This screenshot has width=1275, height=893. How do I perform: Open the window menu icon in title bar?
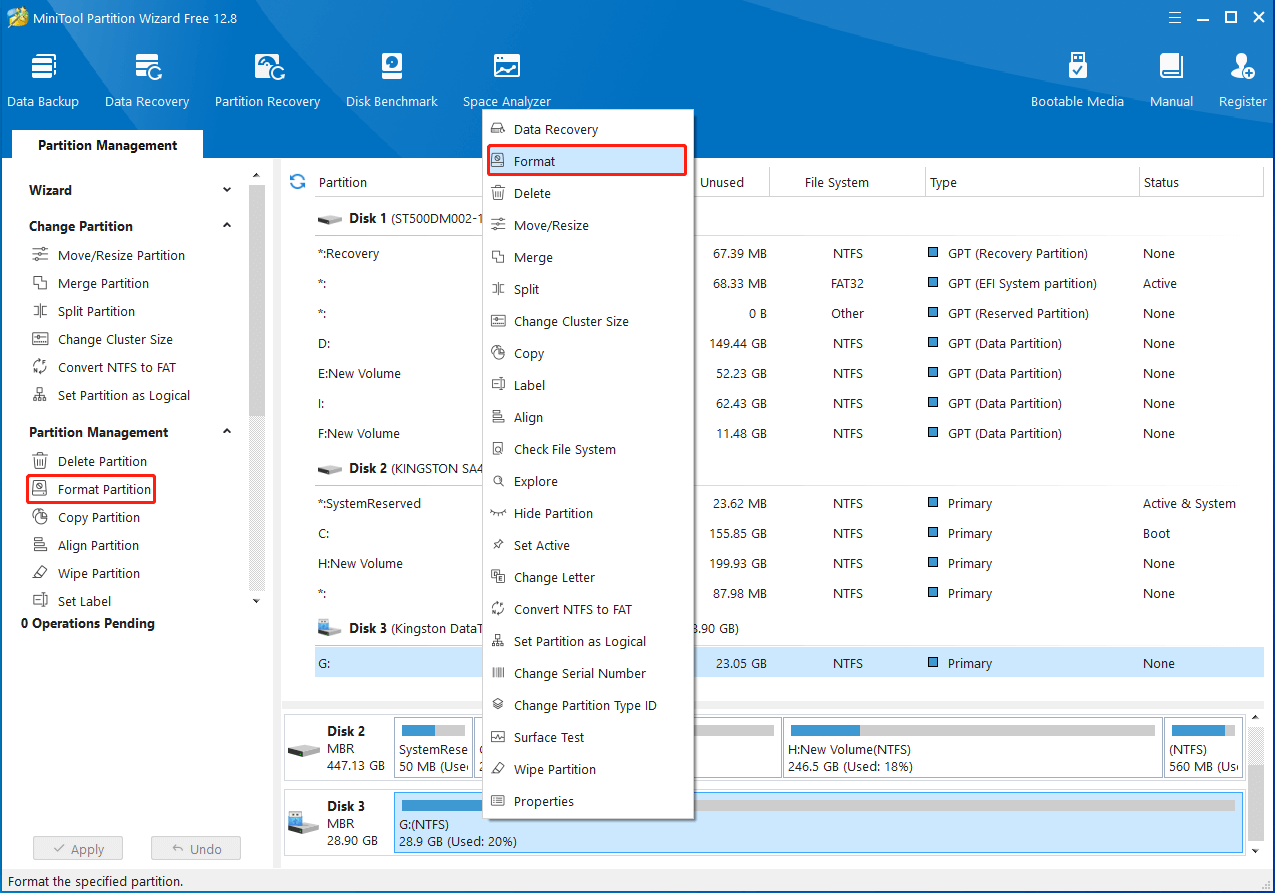coord(1175,17)
